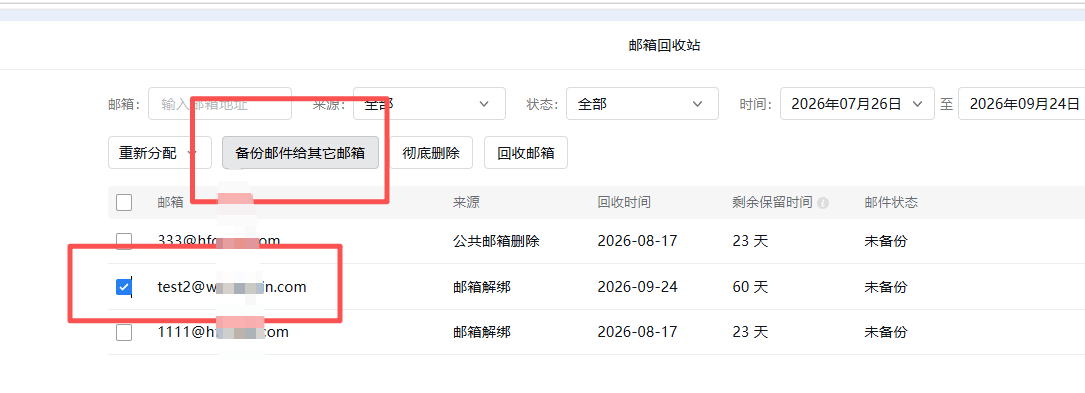The height and width of the screenshot is (393, 1085).
Task: Click 2026-08-17 in the 1111@ row
Action: [x=637, y=332]
